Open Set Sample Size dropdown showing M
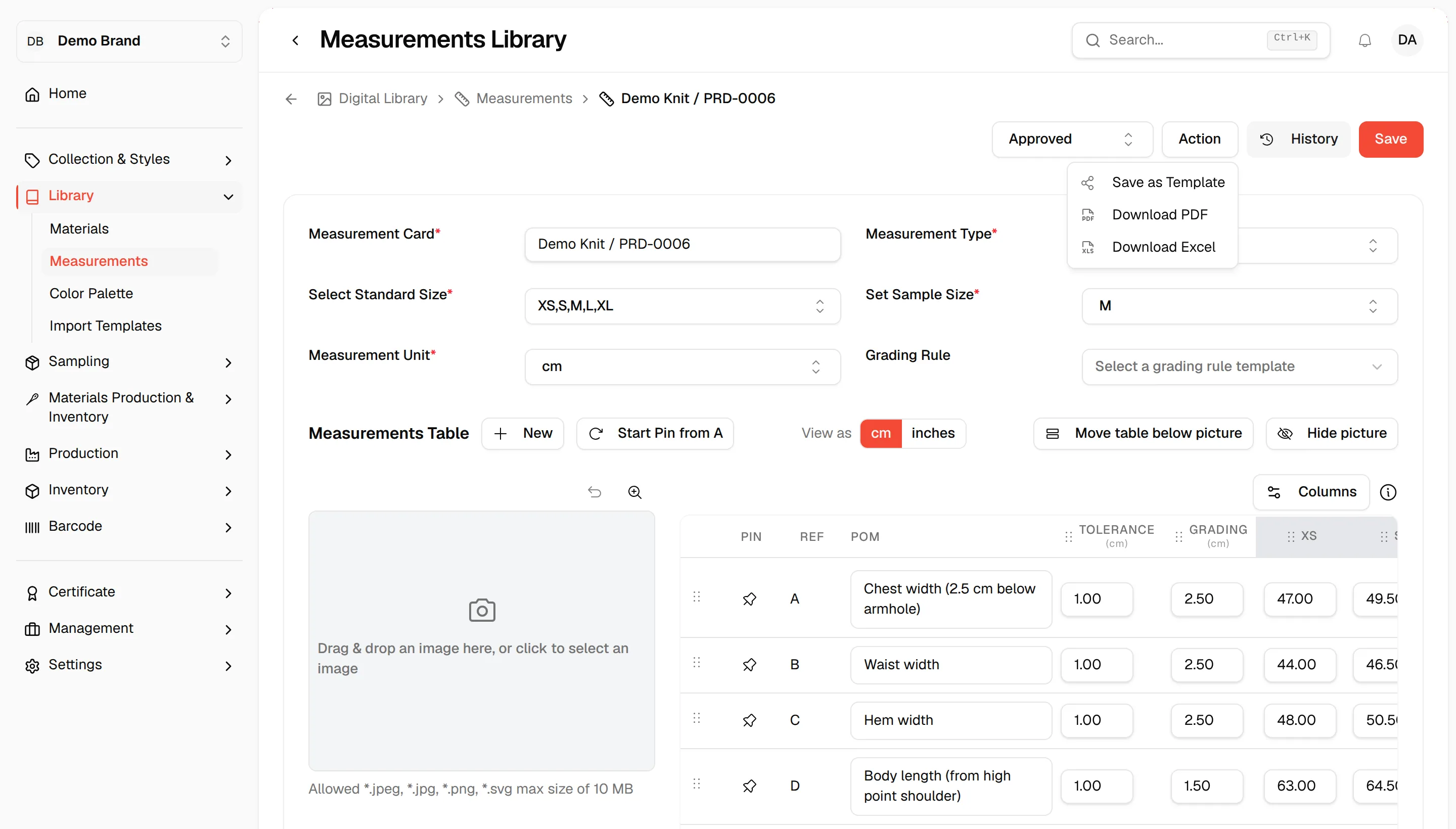Image resolution: width=1456 pixels, height=829 pixels. point(1239,306)
